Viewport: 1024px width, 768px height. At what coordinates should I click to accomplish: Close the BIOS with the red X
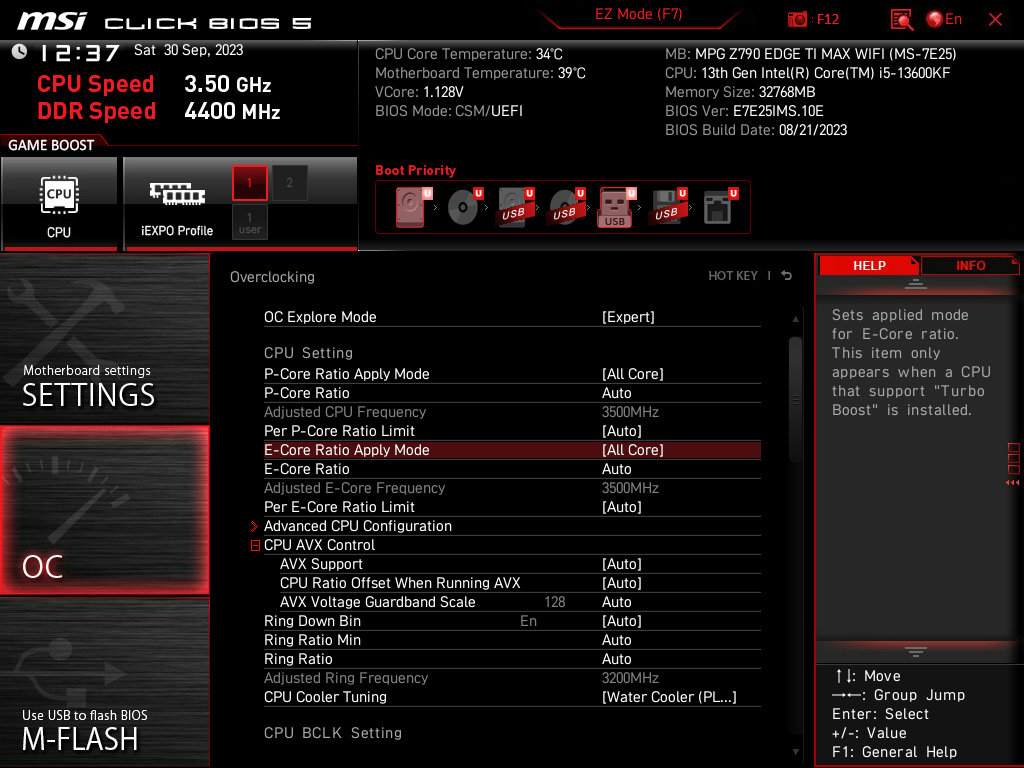(x=995, y=20)
